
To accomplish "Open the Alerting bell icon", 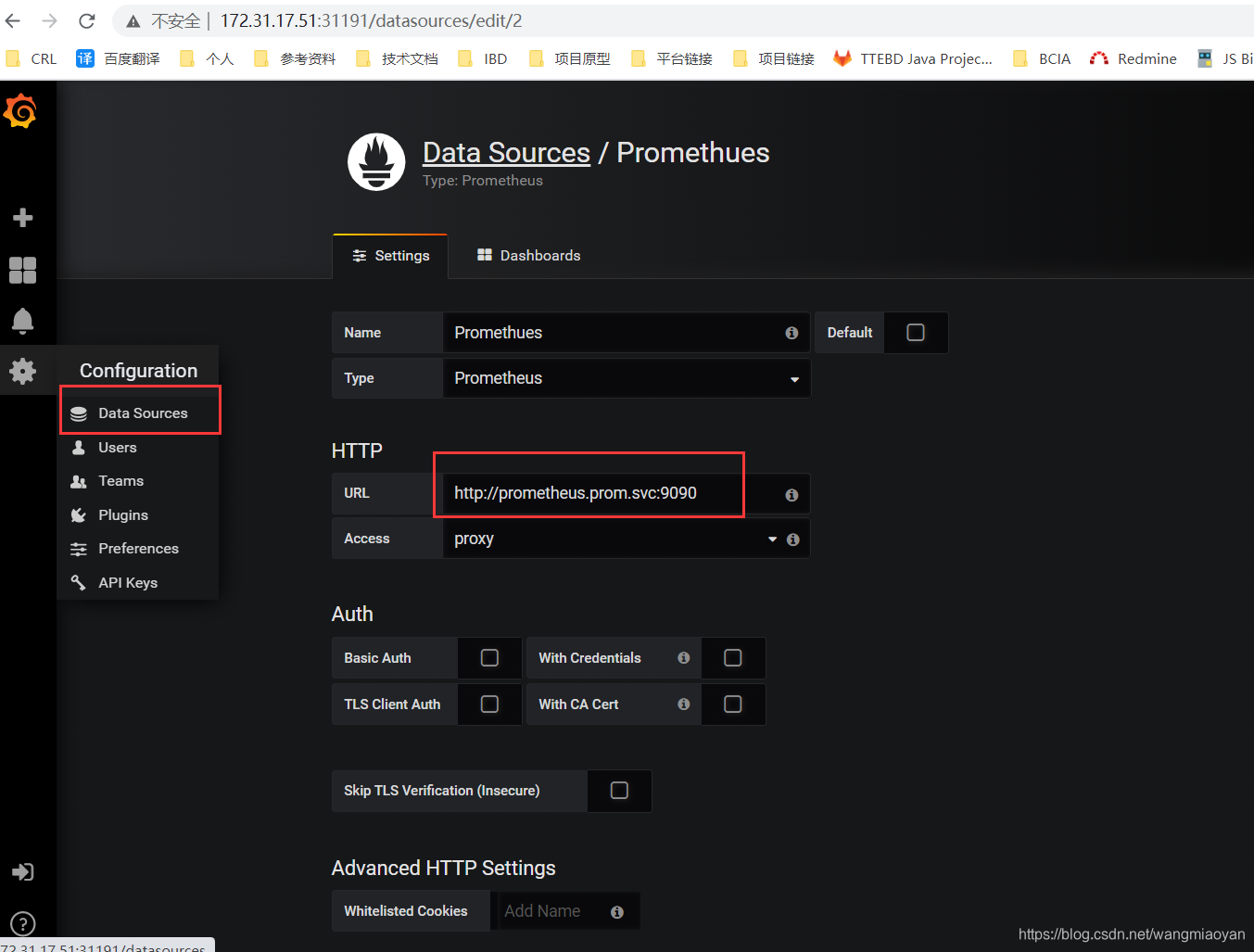I will [x=22, y=321].
